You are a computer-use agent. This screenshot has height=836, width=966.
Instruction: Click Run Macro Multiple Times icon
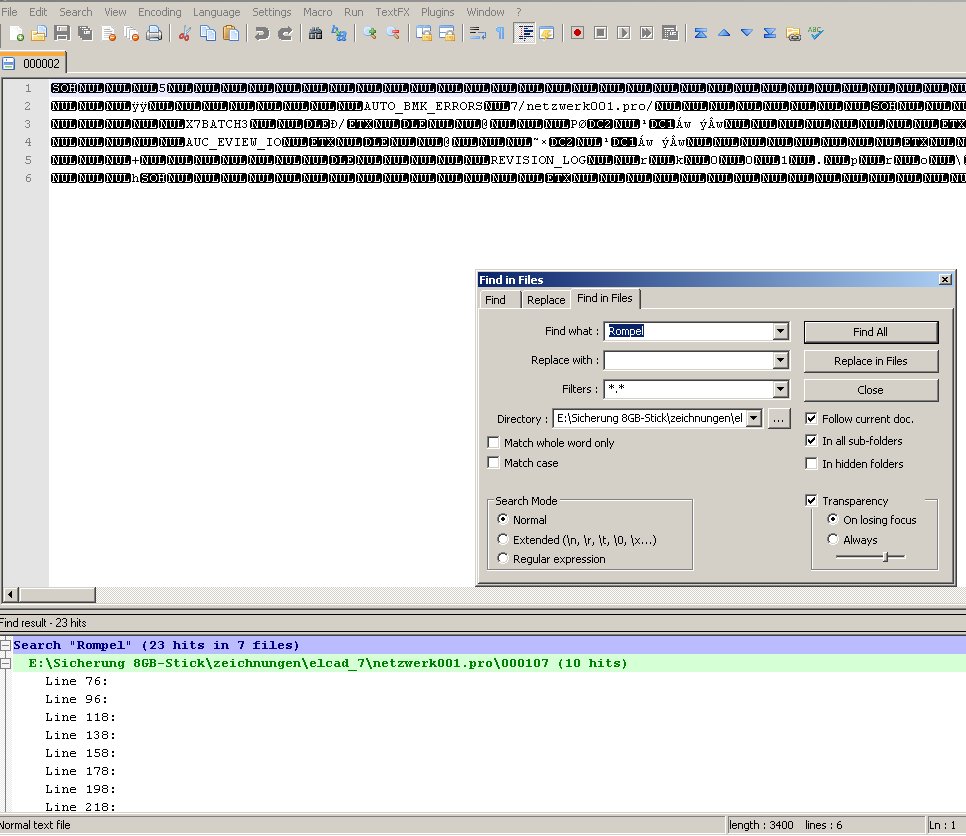point(646,33)
